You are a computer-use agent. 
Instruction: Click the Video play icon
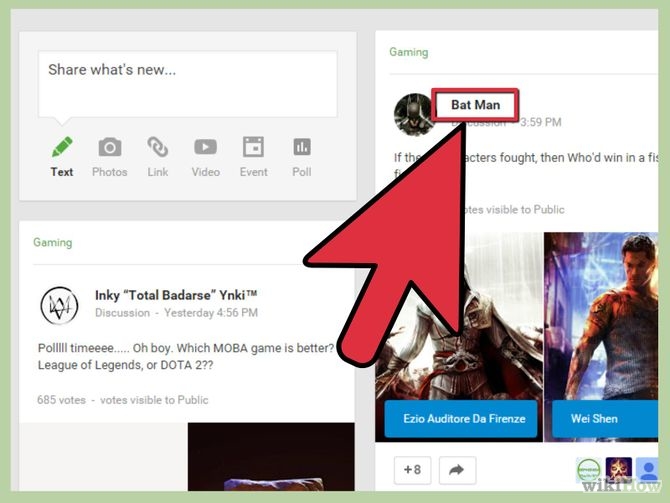[x=206, y=147]
